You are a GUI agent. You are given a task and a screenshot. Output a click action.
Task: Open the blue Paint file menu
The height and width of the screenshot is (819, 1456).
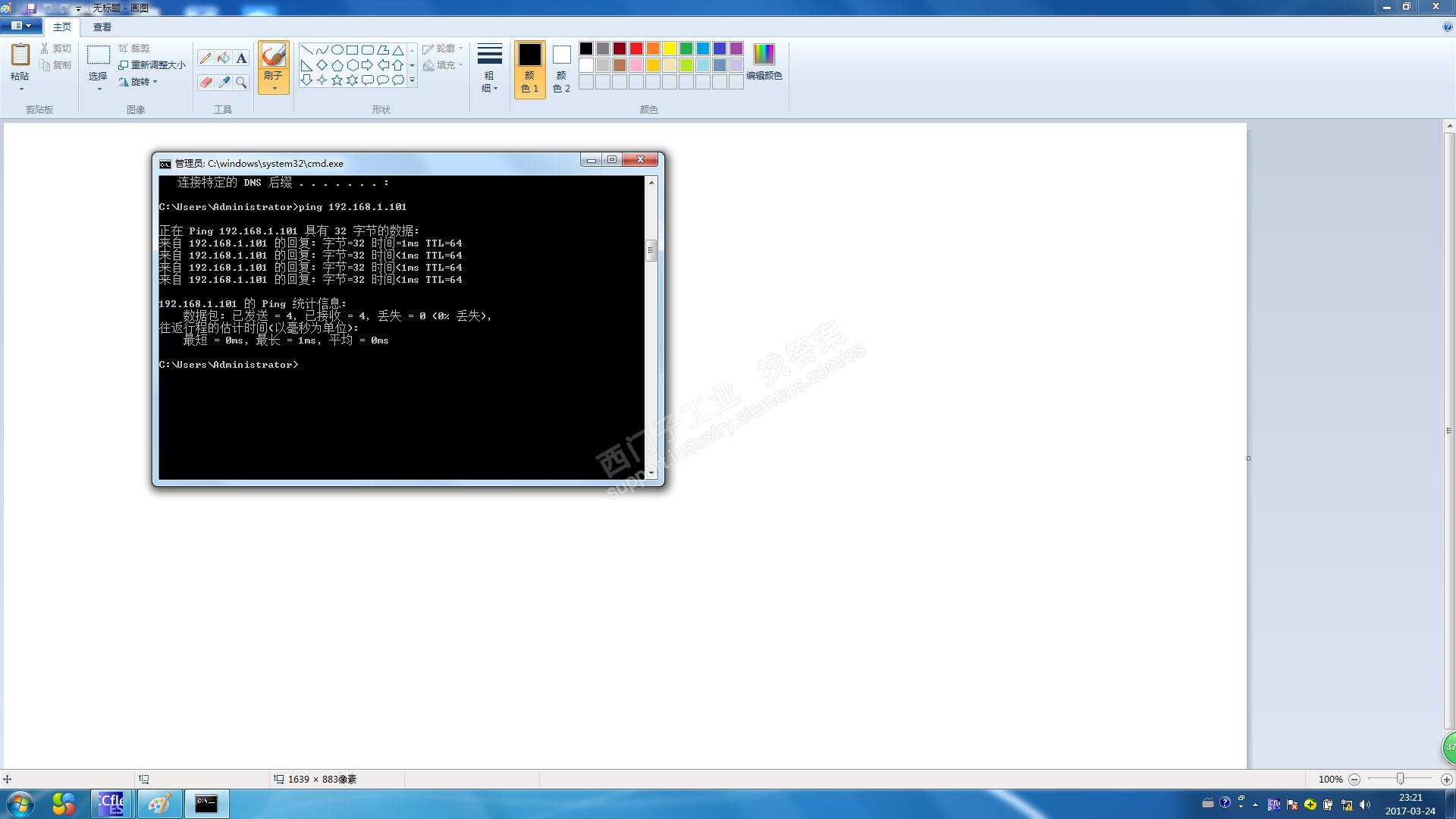point(20,26)
